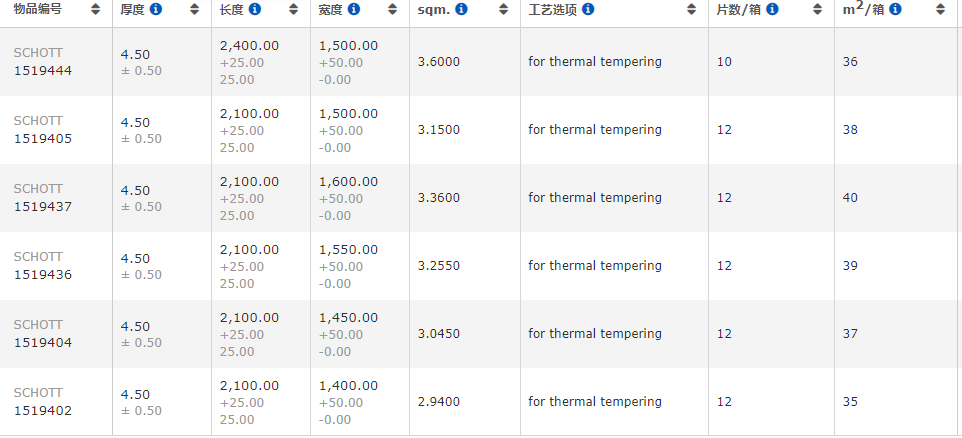This screenshot has width=962, height=438.
Task: Sort table by 工艺选项 column arrows
Action: click(691, 9)
